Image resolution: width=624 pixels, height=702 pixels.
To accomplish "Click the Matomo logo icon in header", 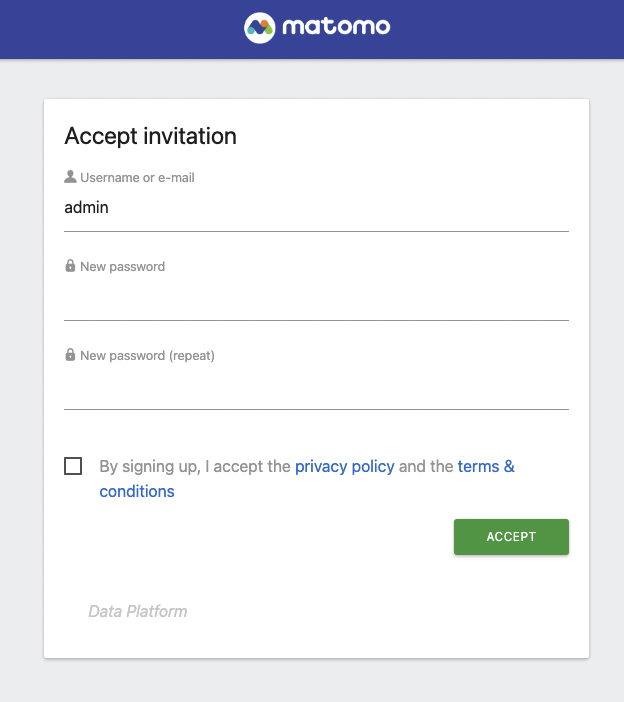I will click(x=259, y=27).
